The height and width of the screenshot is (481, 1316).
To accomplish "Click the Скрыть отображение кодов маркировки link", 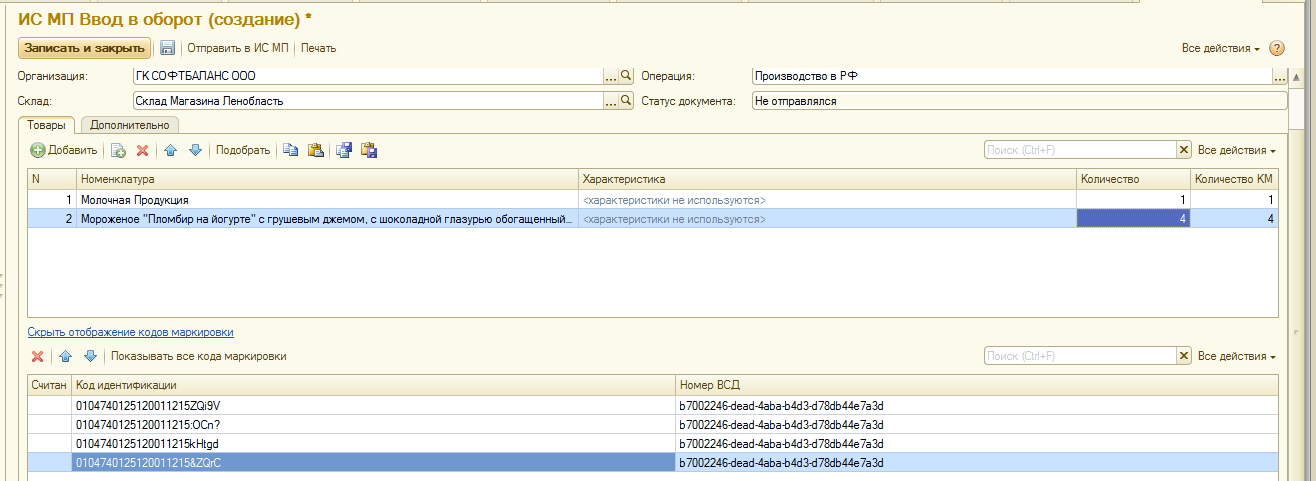I will [x=131, y=332].
